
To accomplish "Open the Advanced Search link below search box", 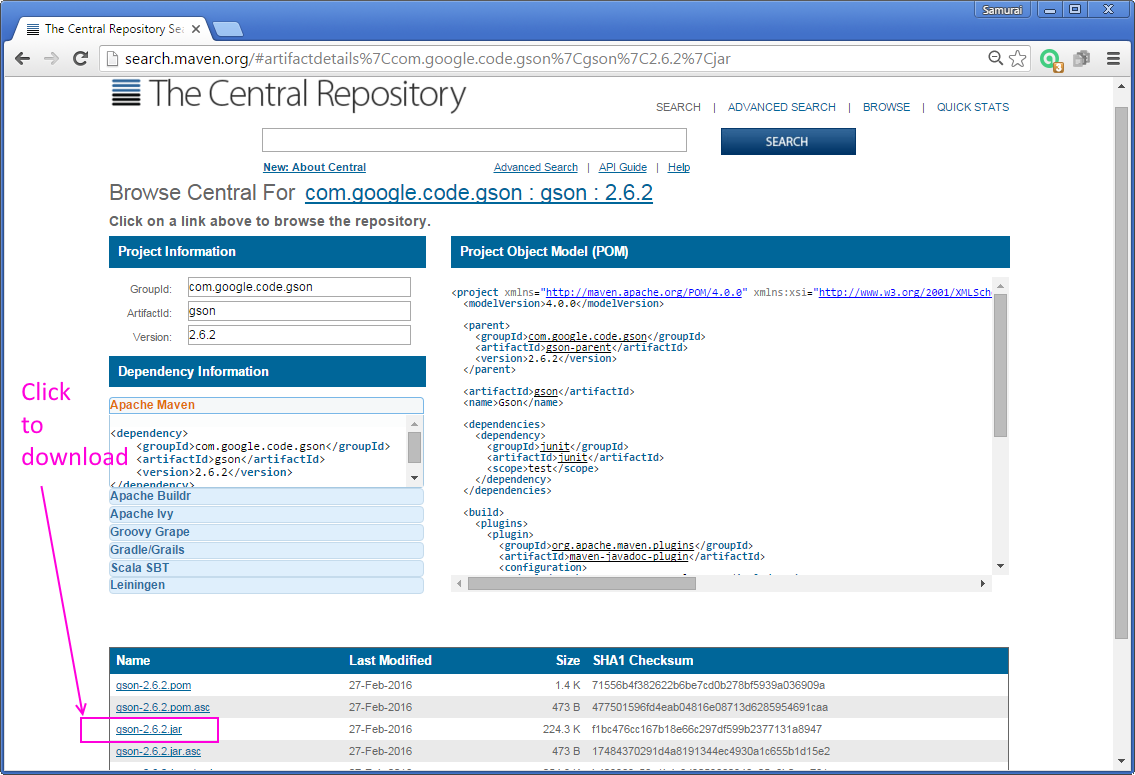I will click(536, 167).
